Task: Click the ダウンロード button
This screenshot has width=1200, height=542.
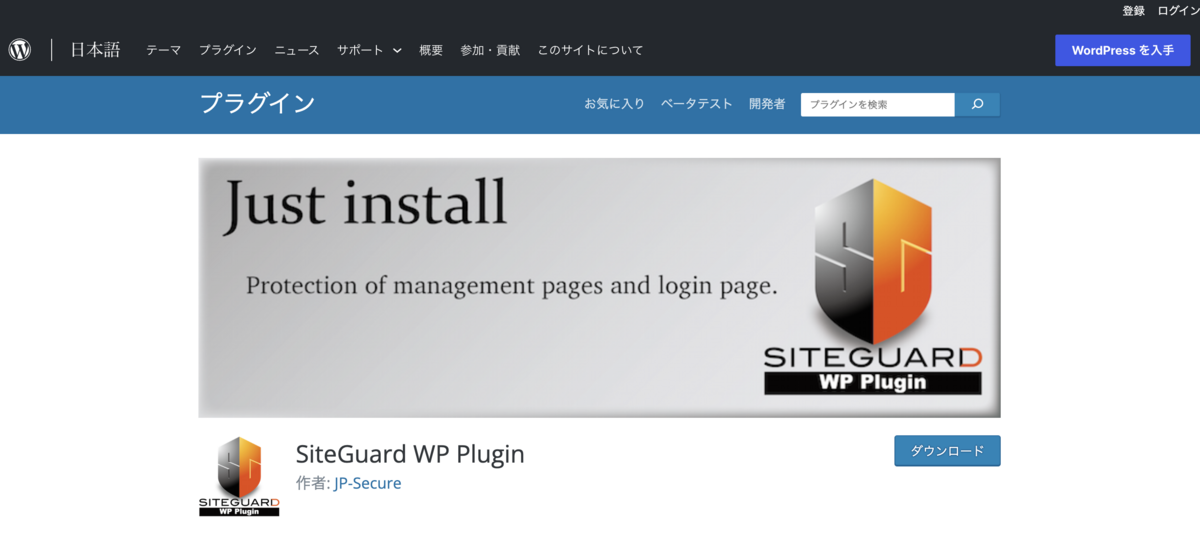Action: tap(947, 451)
